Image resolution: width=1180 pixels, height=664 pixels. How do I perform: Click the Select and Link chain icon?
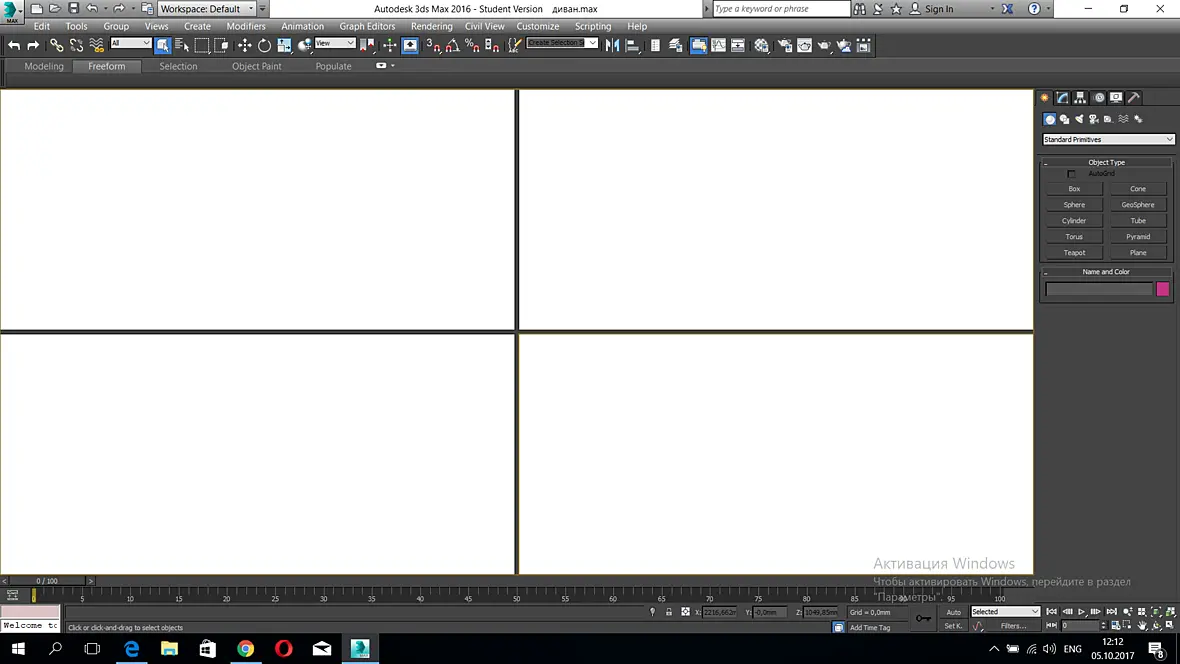pos(56,46)
